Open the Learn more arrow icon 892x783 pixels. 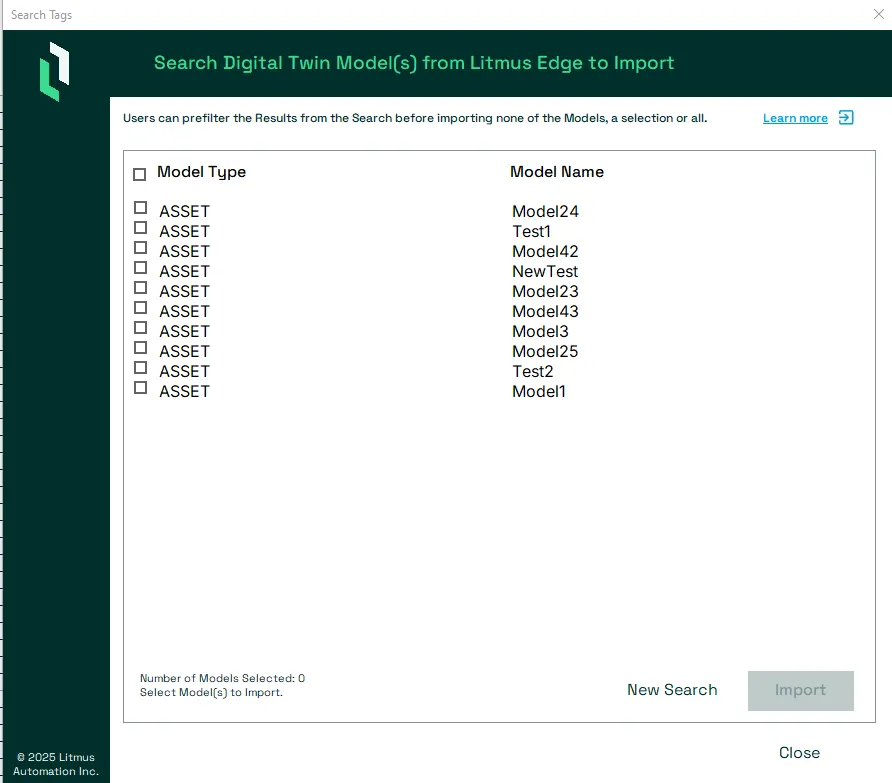(846, 118)
